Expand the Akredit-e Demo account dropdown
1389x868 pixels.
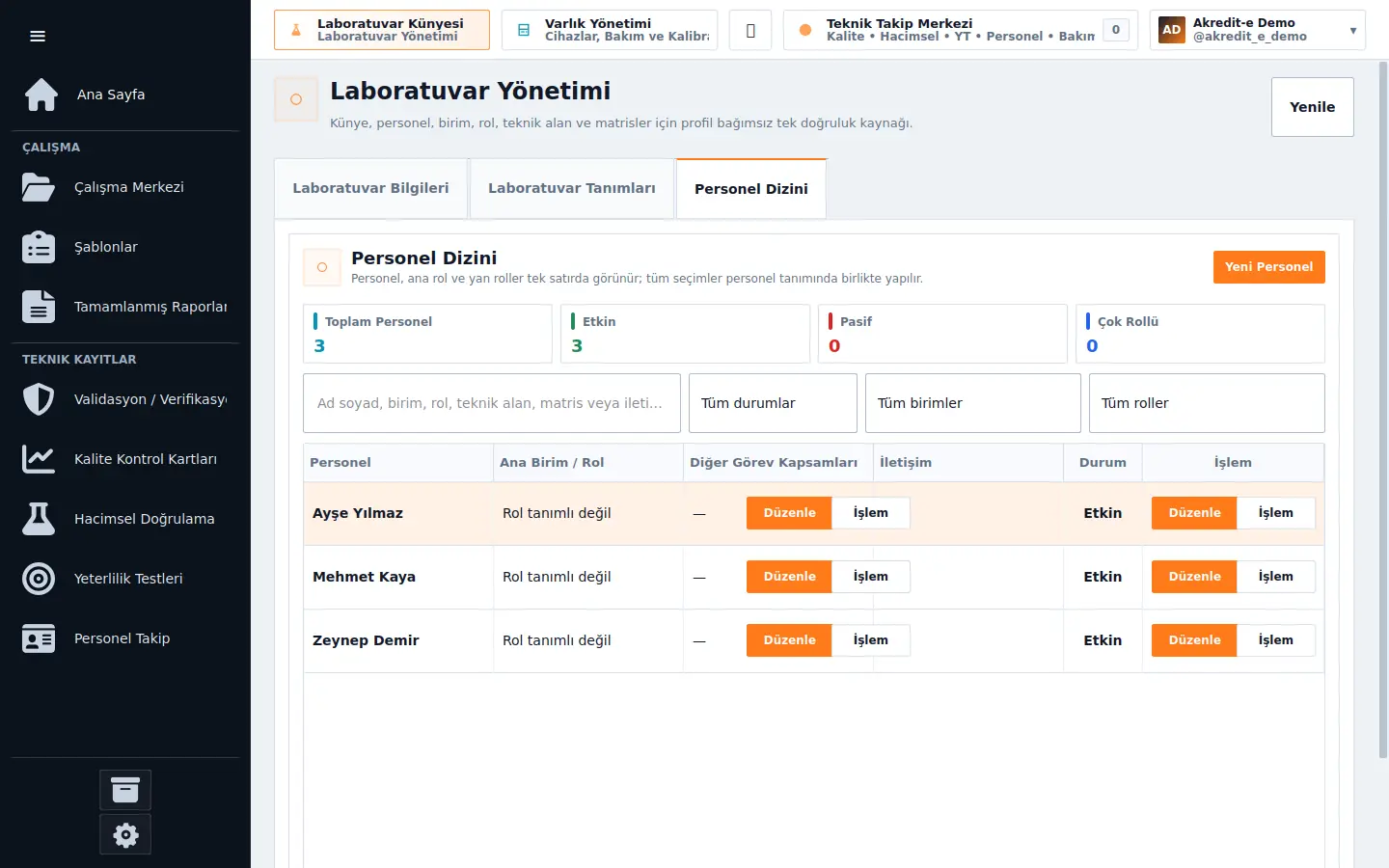tap(1258, 30)
